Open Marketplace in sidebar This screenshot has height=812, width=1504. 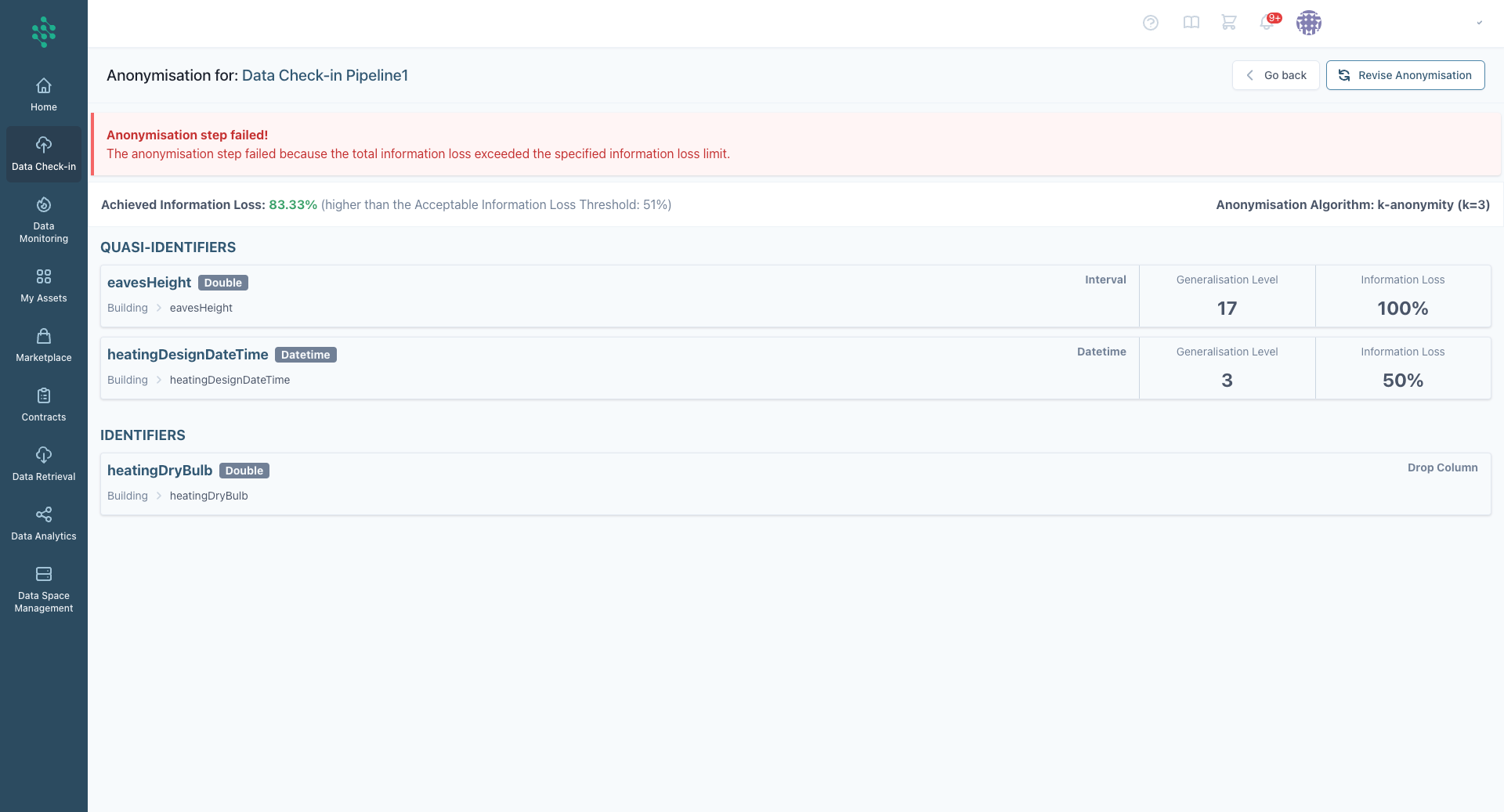(44, 345)
